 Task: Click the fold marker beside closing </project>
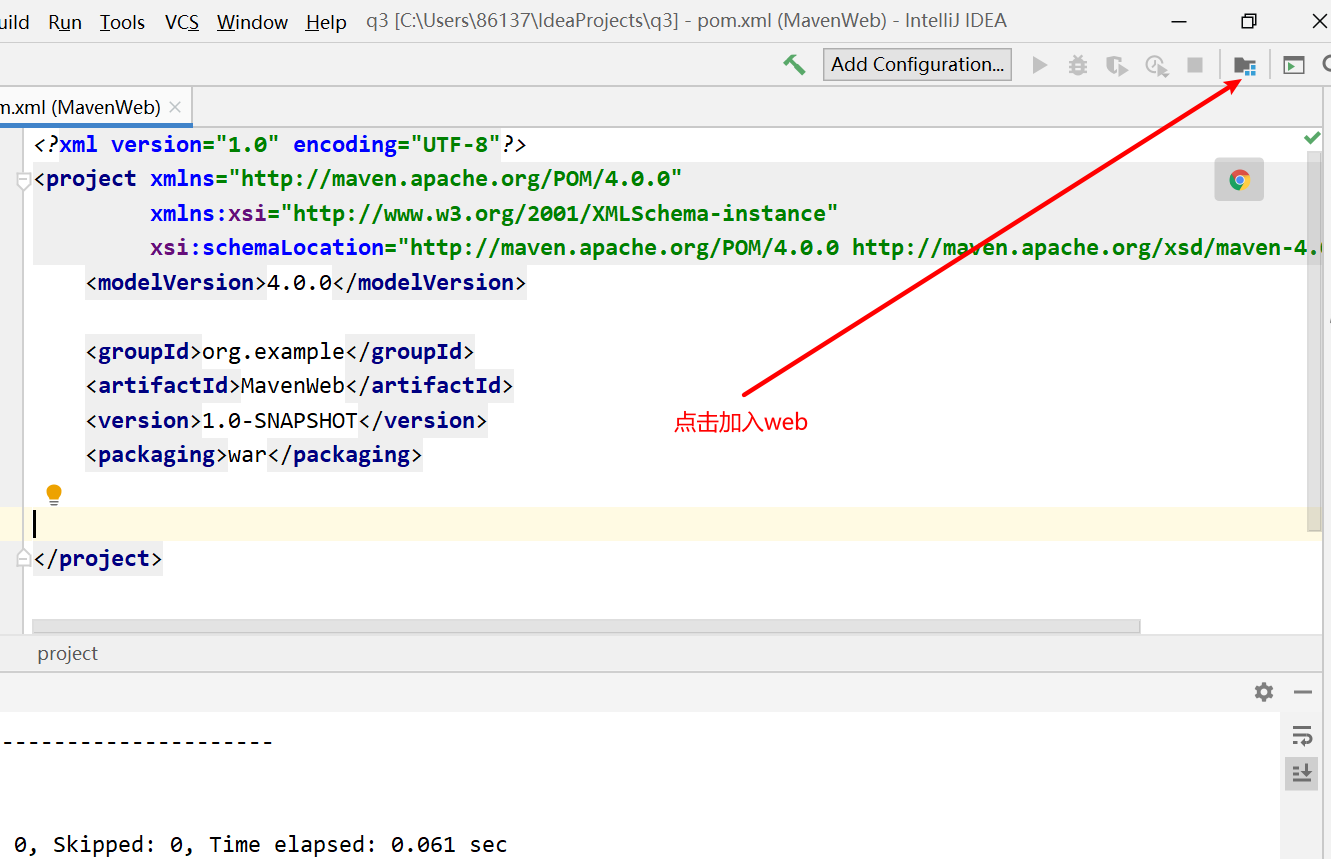click(x=23, y=559)
